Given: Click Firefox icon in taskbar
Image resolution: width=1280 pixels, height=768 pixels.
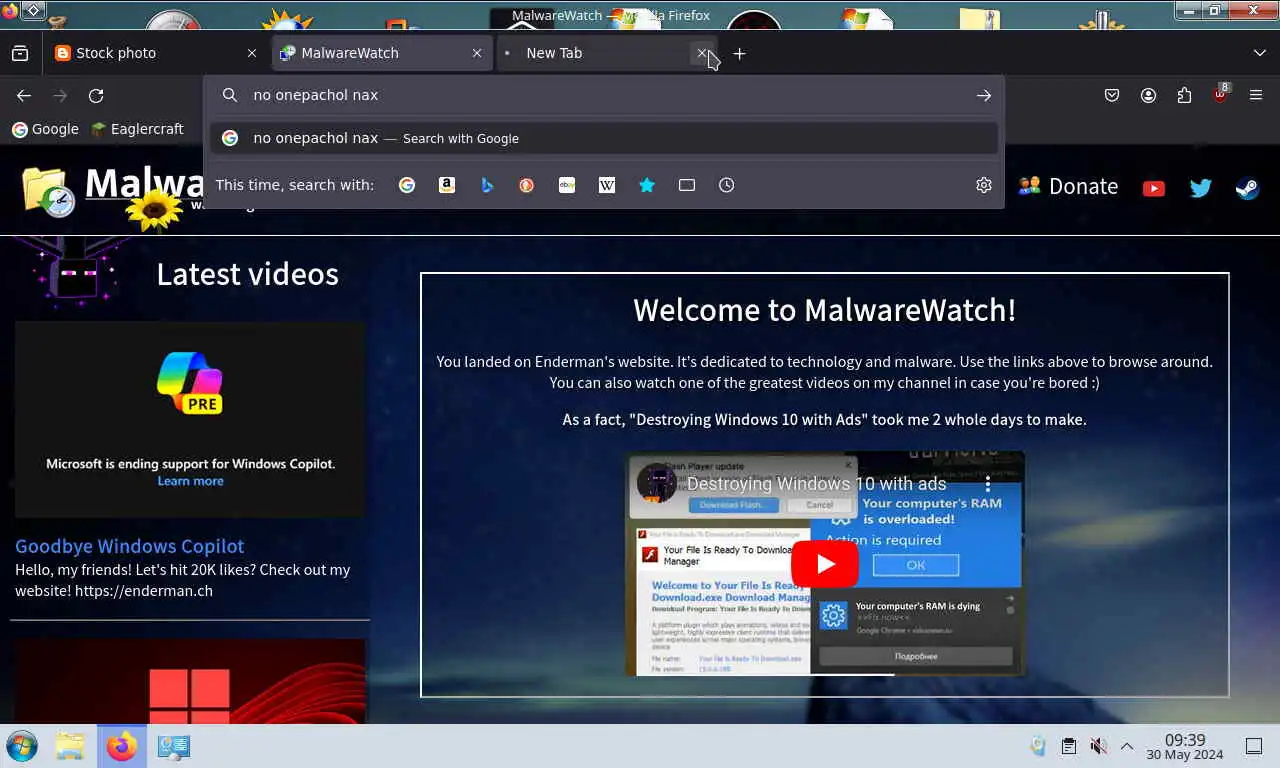Looking at the screenshot, I should pyautogui.click(x=122, y=746).
